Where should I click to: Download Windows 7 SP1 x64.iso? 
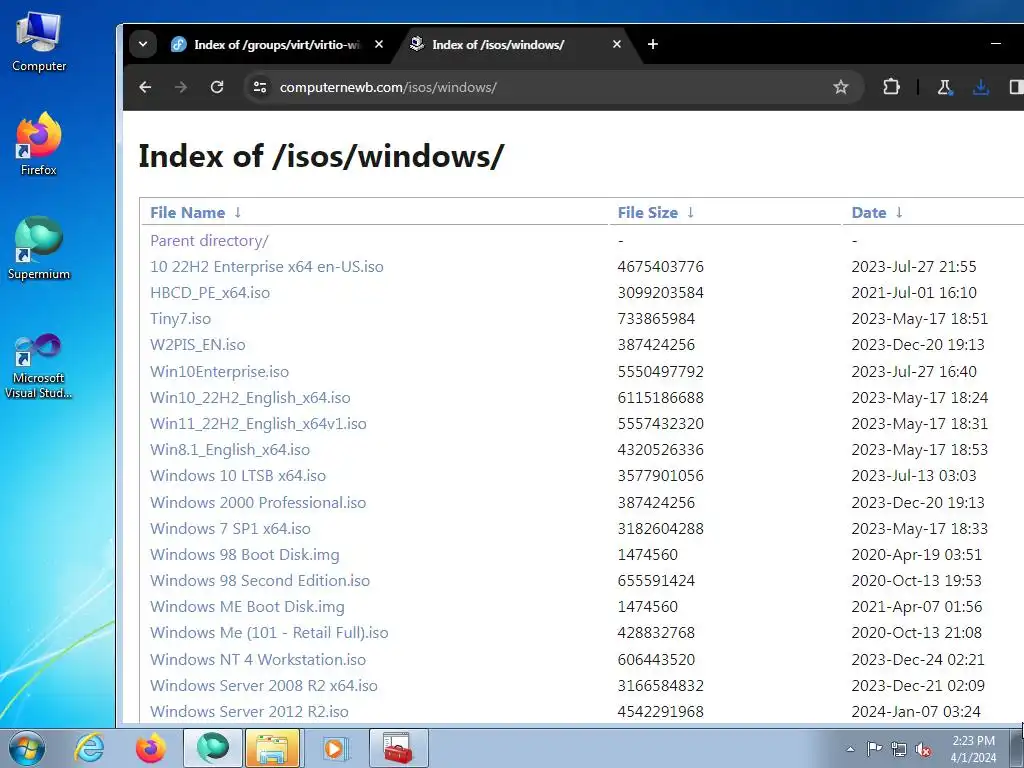[231, 528]
